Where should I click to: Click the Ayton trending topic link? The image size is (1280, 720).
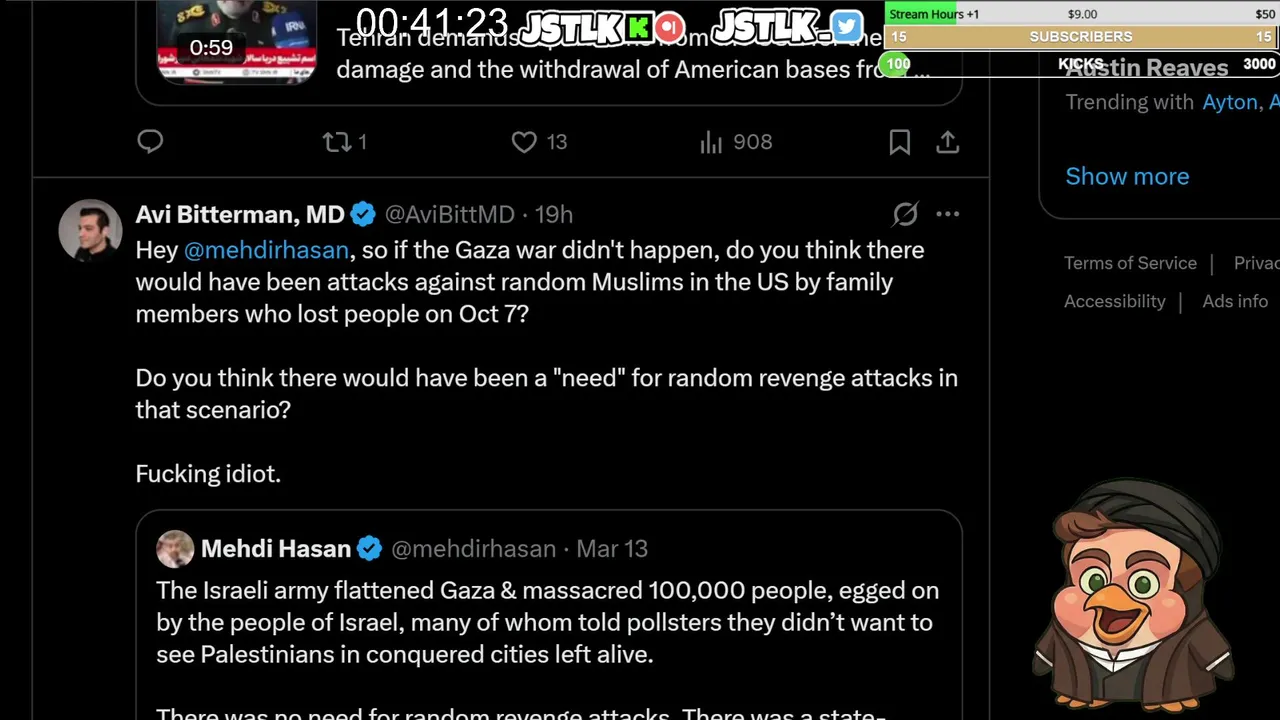point(1229,102)
